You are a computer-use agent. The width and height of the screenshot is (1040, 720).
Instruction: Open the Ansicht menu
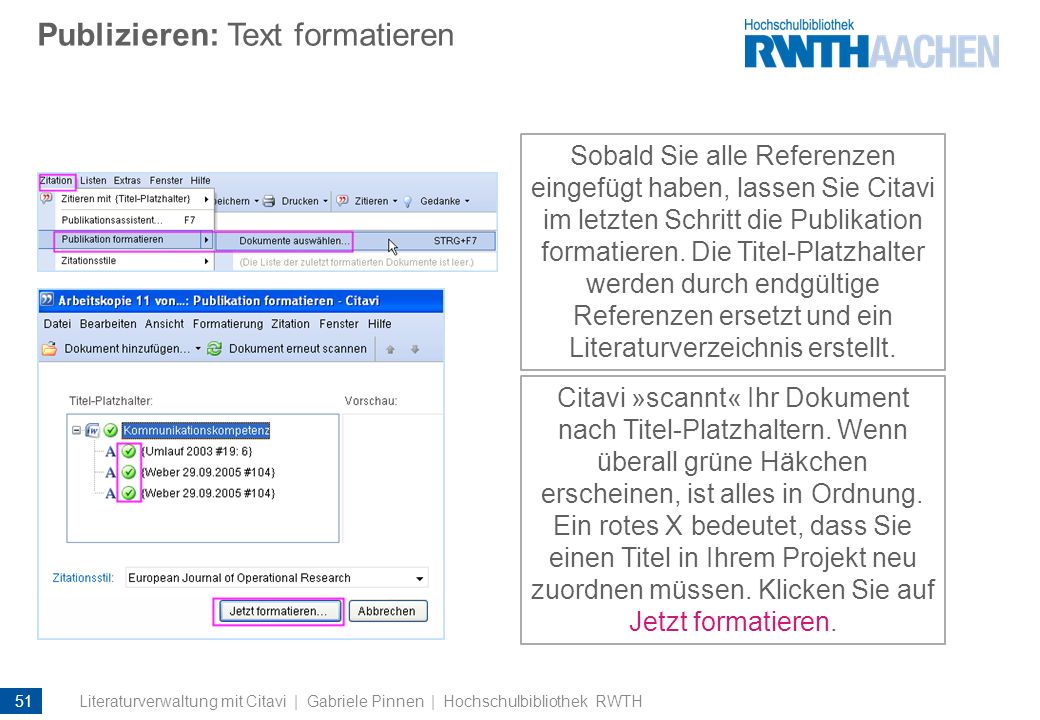[x=164, y=324]
